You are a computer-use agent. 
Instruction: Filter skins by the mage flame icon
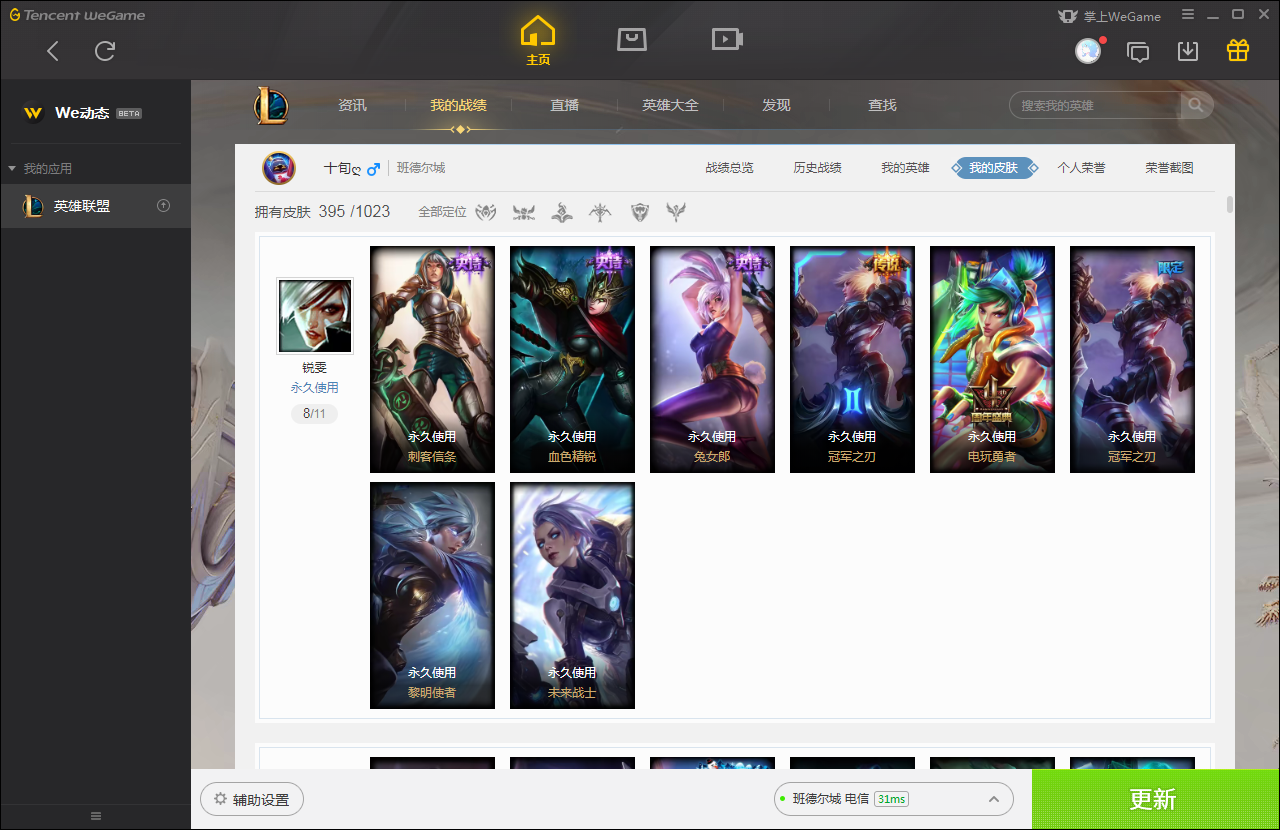(563, 212)
